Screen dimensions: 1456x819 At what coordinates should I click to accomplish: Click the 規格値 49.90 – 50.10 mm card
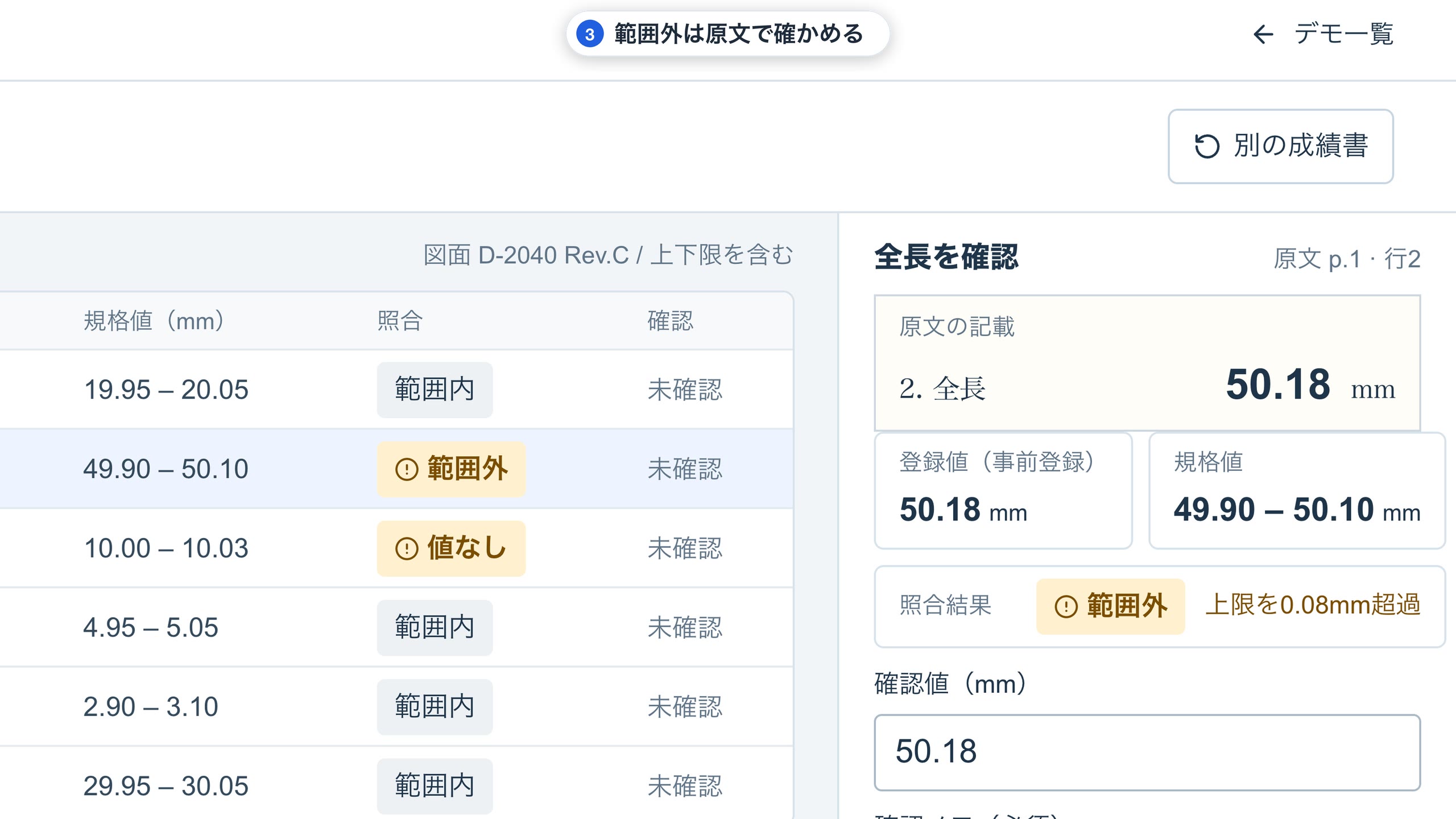point(1297,490)
